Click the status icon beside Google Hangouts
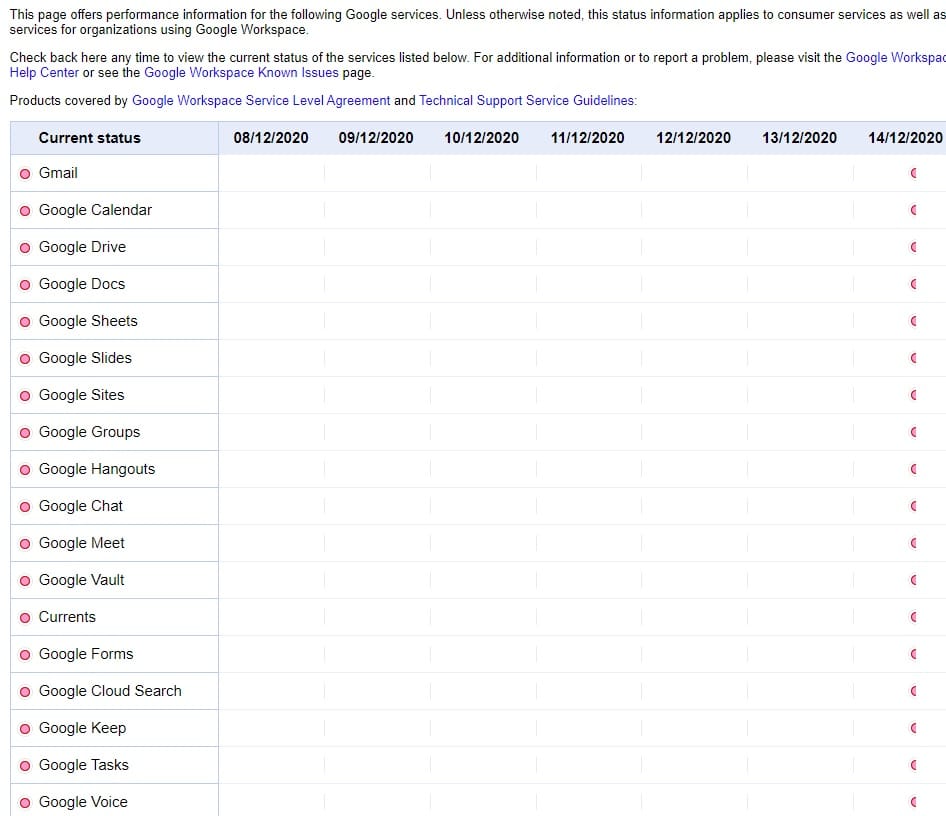 pos(25,470)
